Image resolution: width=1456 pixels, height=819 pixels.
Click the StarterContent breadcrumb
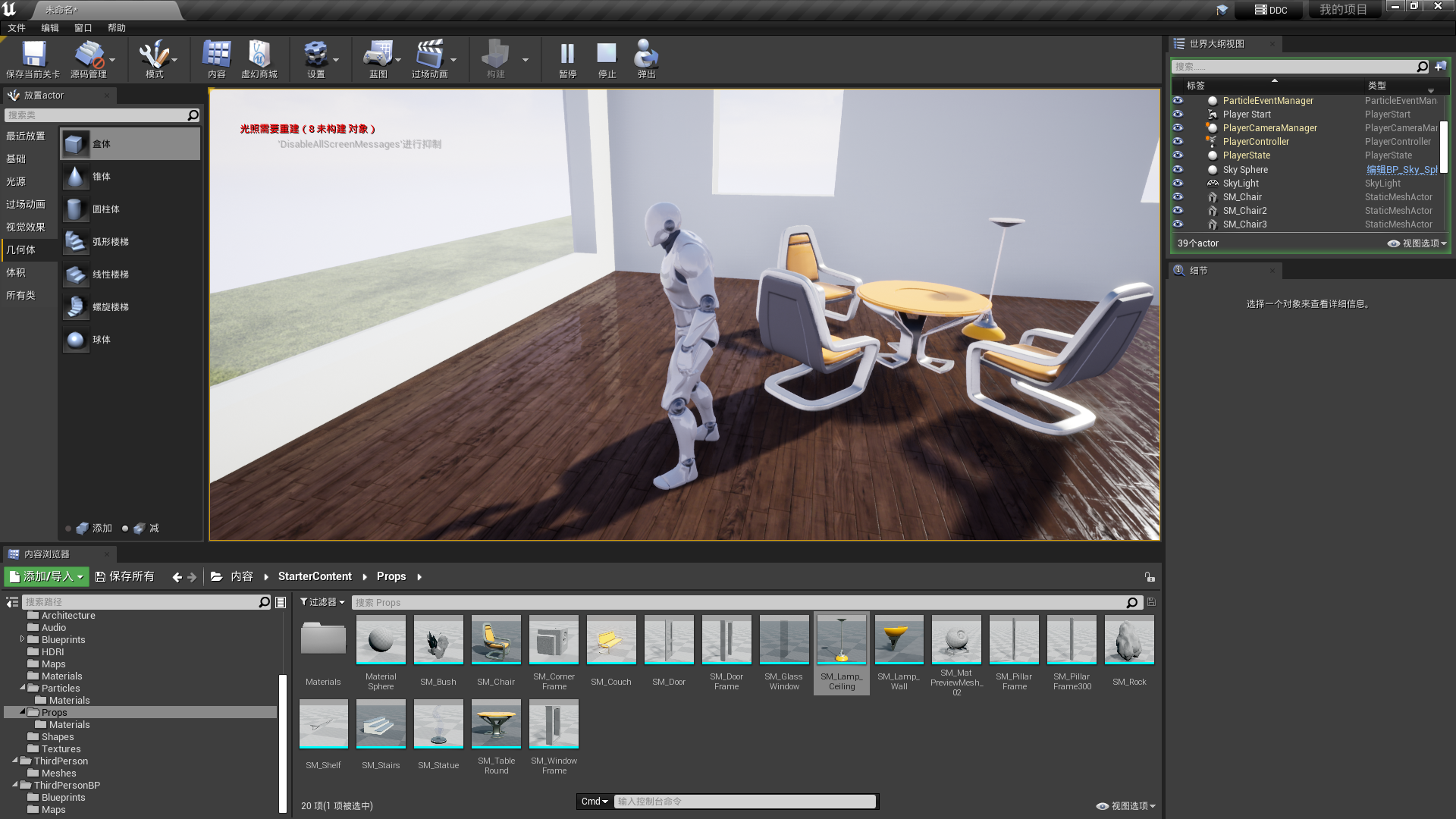315,577
